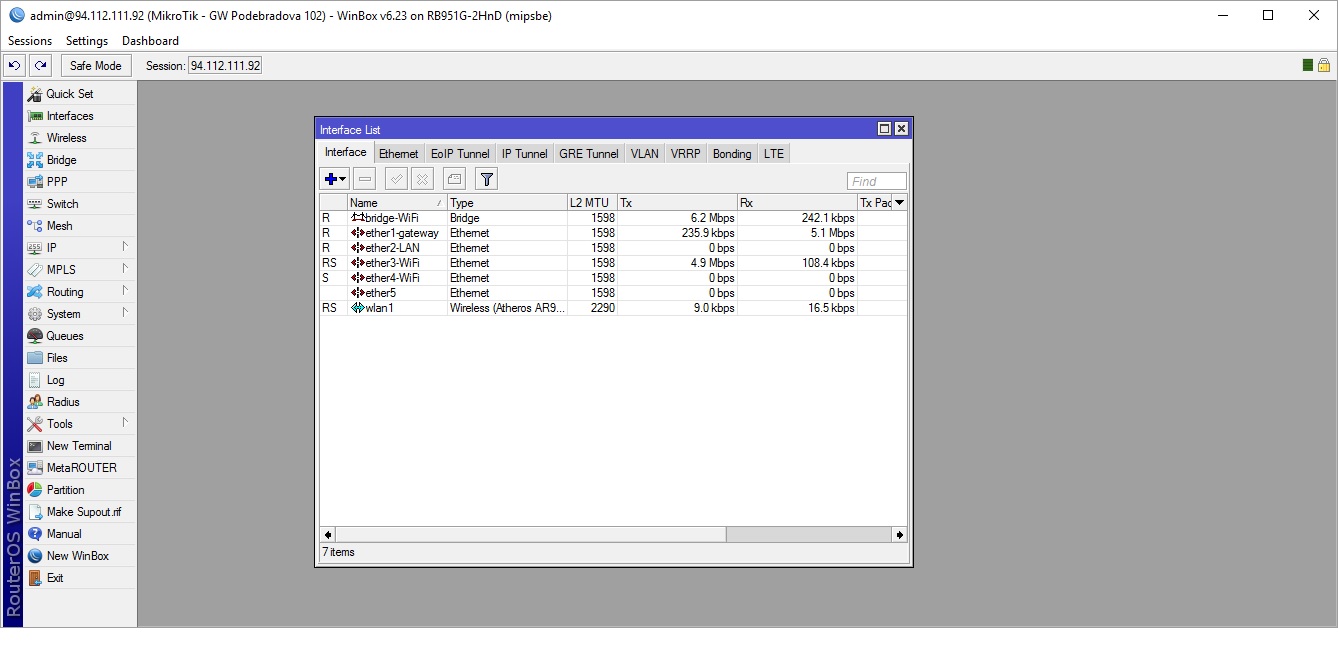The width and height of the screenshot is (1338, 648).
Task: Click the padlock icon at top right
Action: [x=1323, y=66]
